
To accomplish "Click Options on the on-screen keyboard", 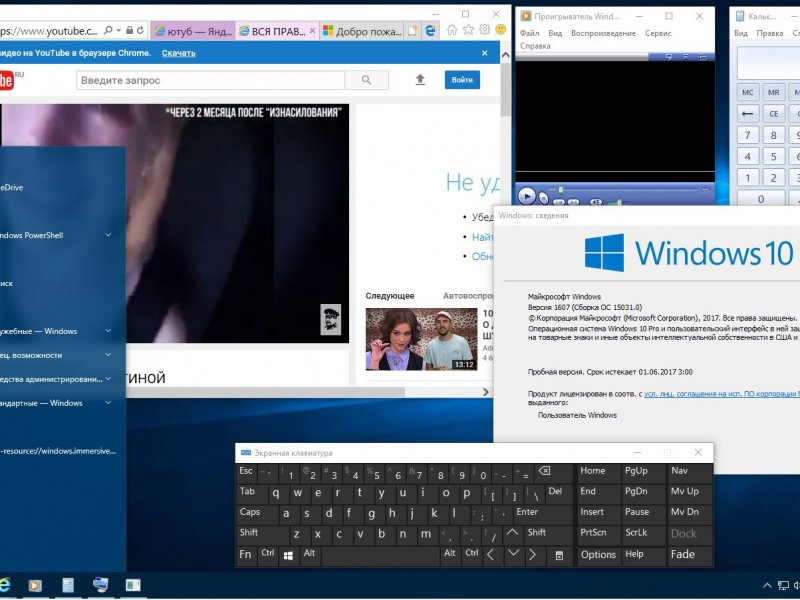I will point(598,555).
